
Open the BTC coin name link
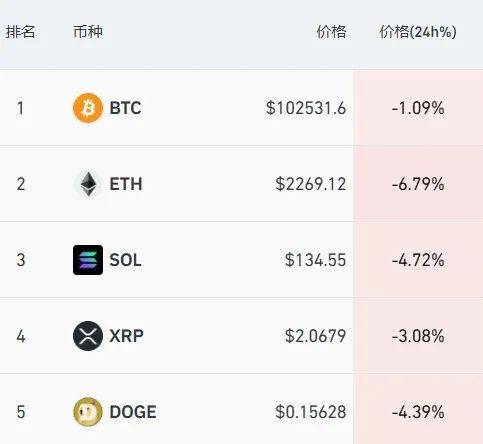[x=125, y=108]
